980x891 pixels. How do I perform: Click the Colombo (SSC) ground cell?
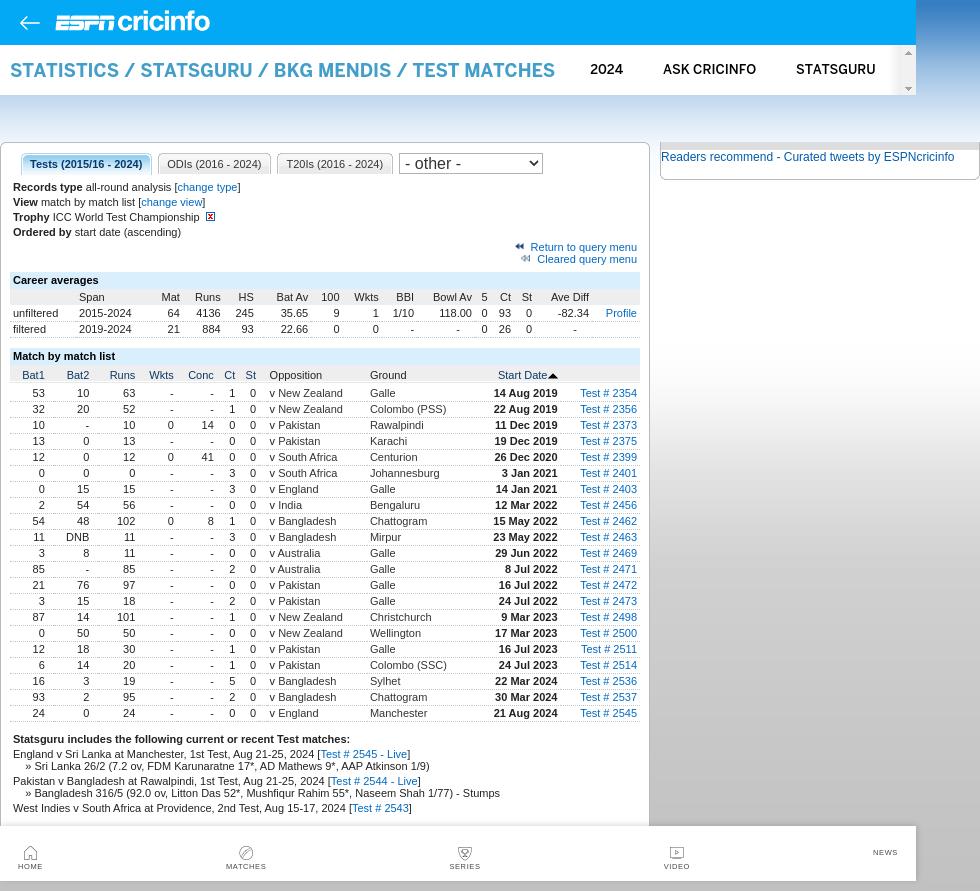(x=408, y=665)
